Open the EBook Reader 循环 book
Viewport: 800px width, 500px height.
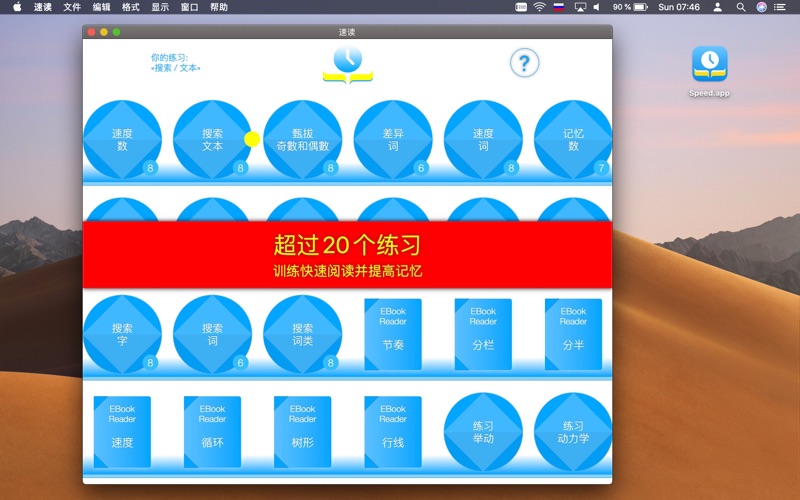(212, 432)
